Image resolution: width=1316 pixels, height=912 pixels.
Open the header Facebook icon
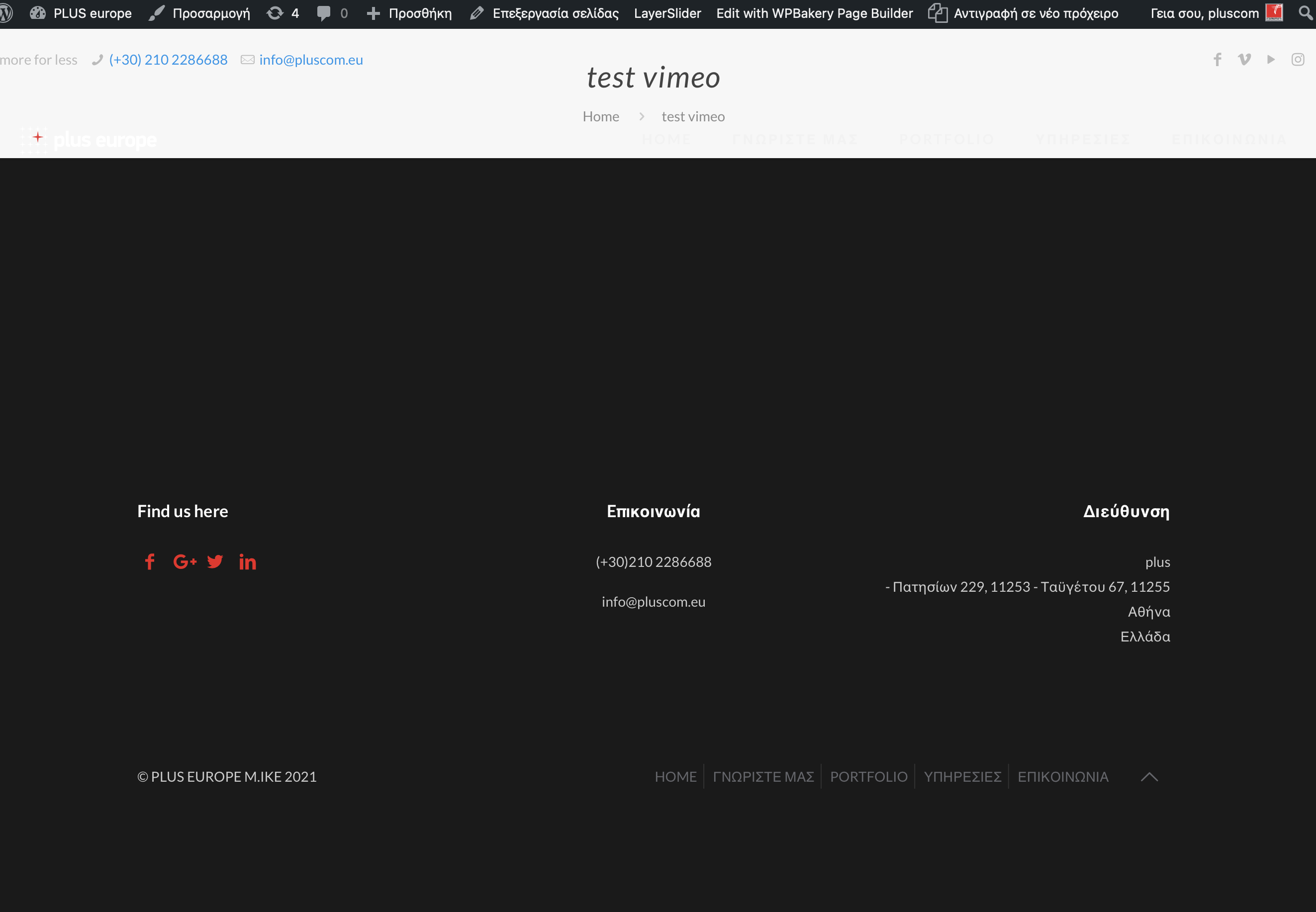1218,60
